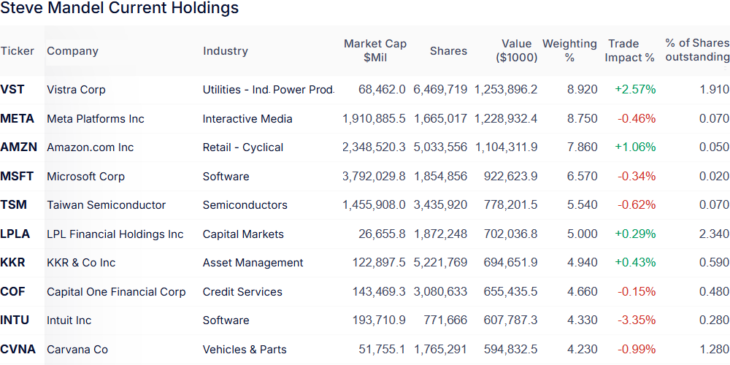Select the MSFT ticker

pyautogui.click(x=17, y=176)
